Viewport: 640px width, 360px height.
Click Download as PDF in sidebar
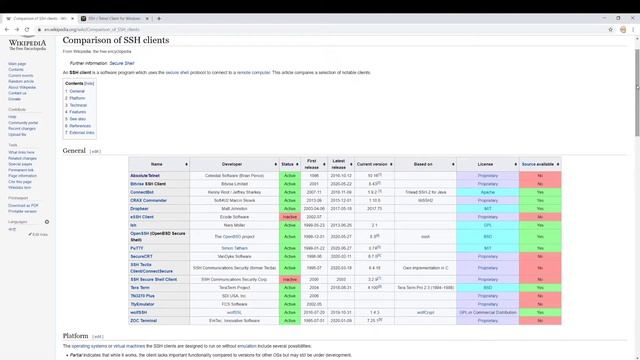(x=23, y=205)
